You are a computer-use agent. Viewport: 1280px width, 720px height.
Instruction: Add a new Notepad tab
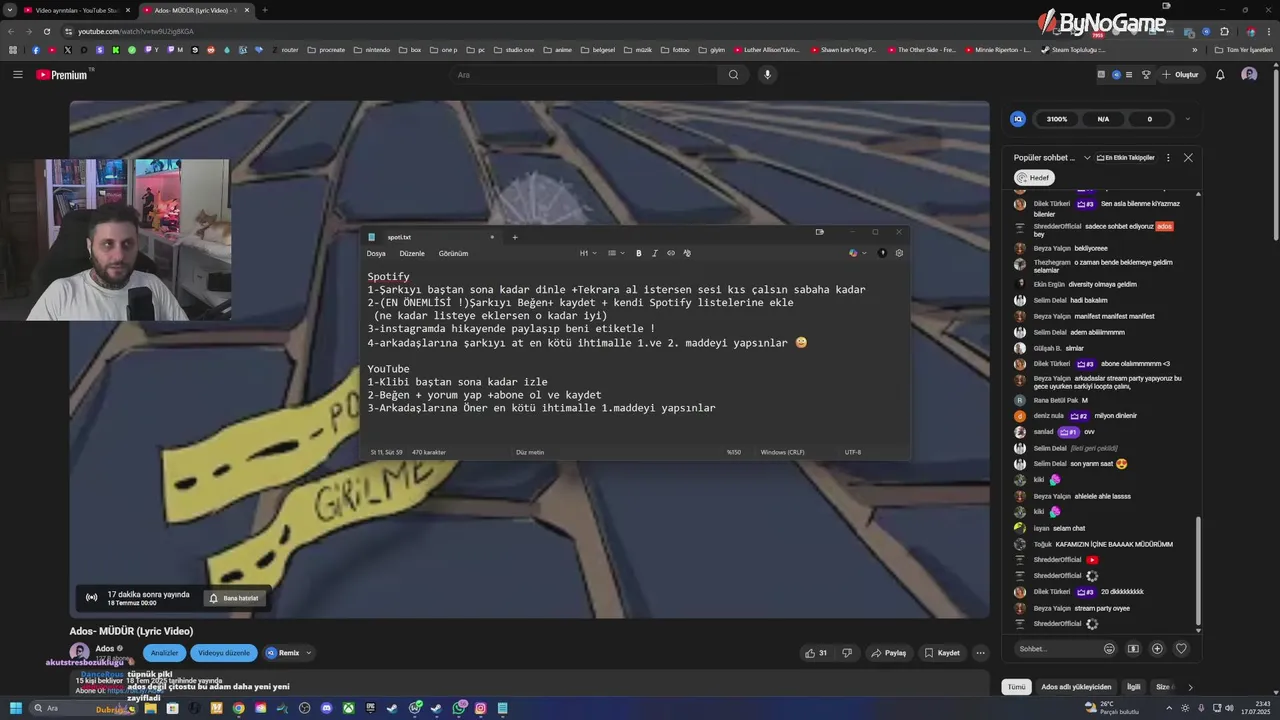pyautogui.click(x=515, y=237)
